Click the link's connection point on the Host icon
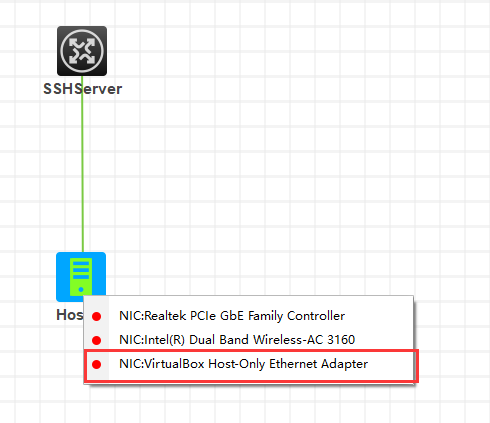The image size is (490, 423). point(83,252)
